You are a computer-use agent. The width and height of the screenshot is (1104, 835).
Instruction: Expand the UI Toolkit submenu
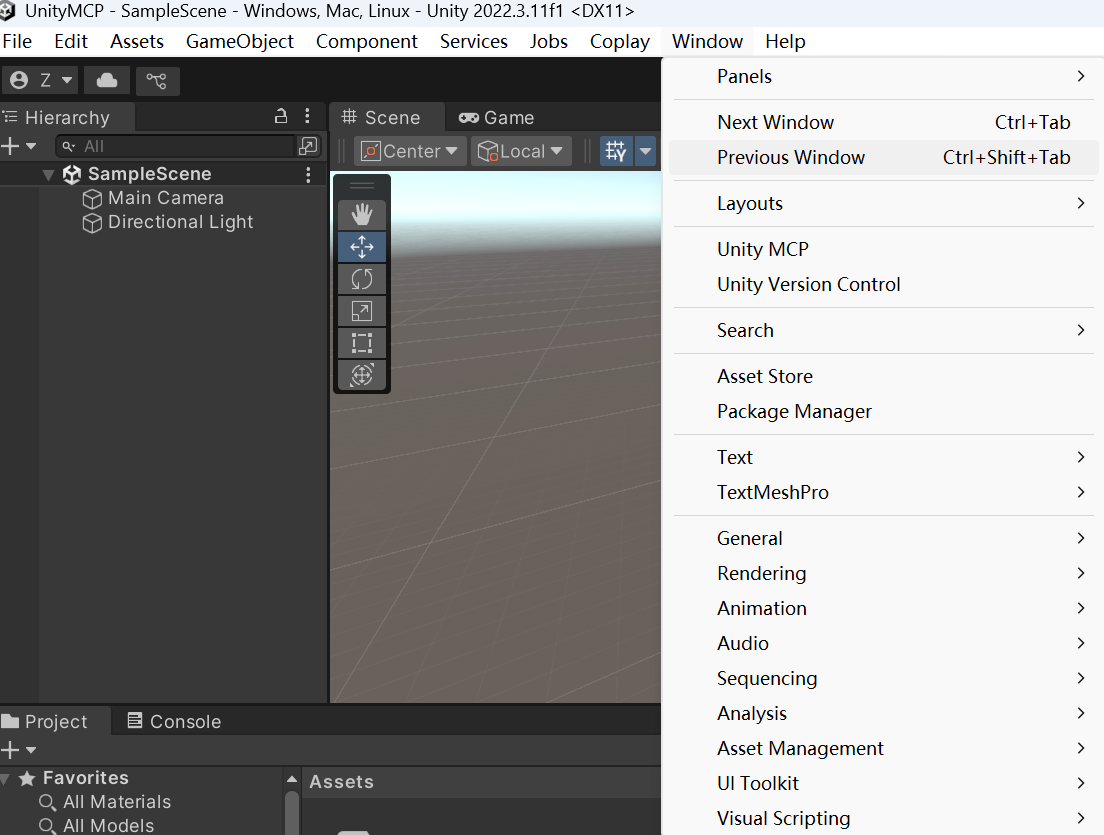[883, 784]
